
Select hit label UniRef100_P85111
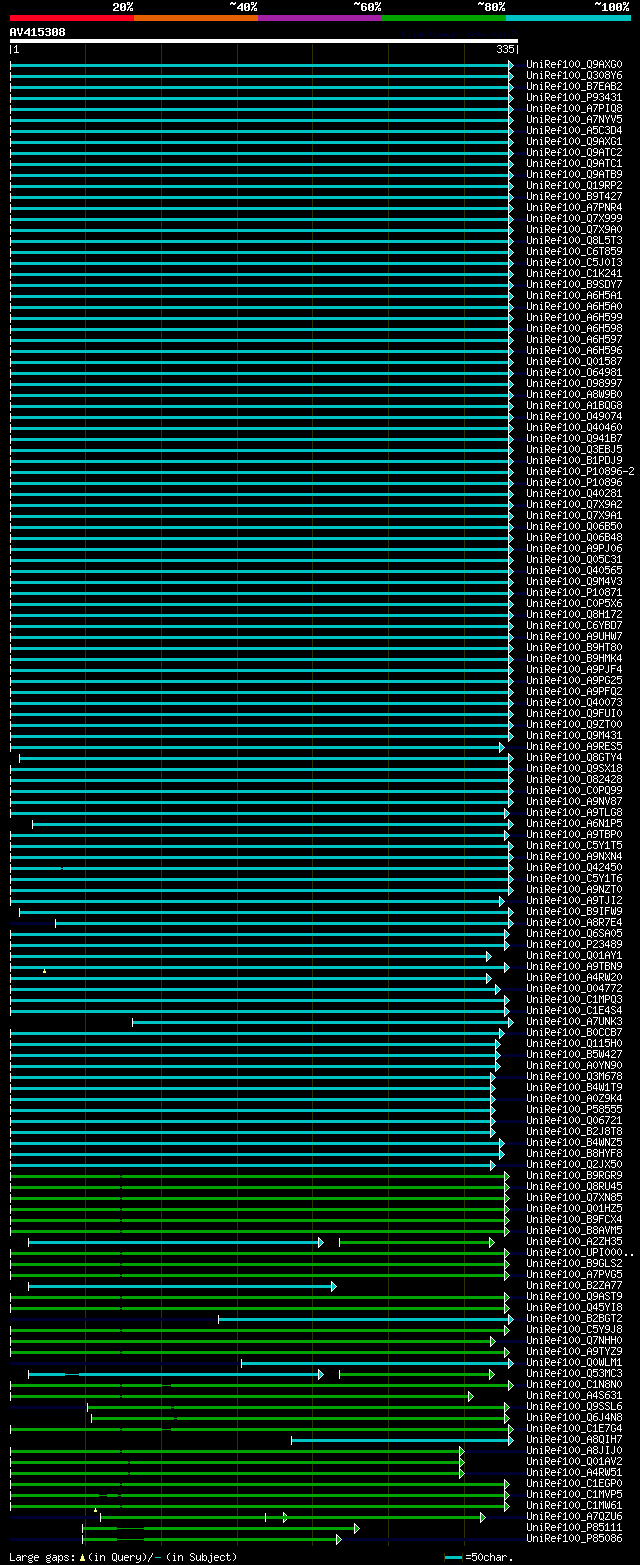(574, 1528)
